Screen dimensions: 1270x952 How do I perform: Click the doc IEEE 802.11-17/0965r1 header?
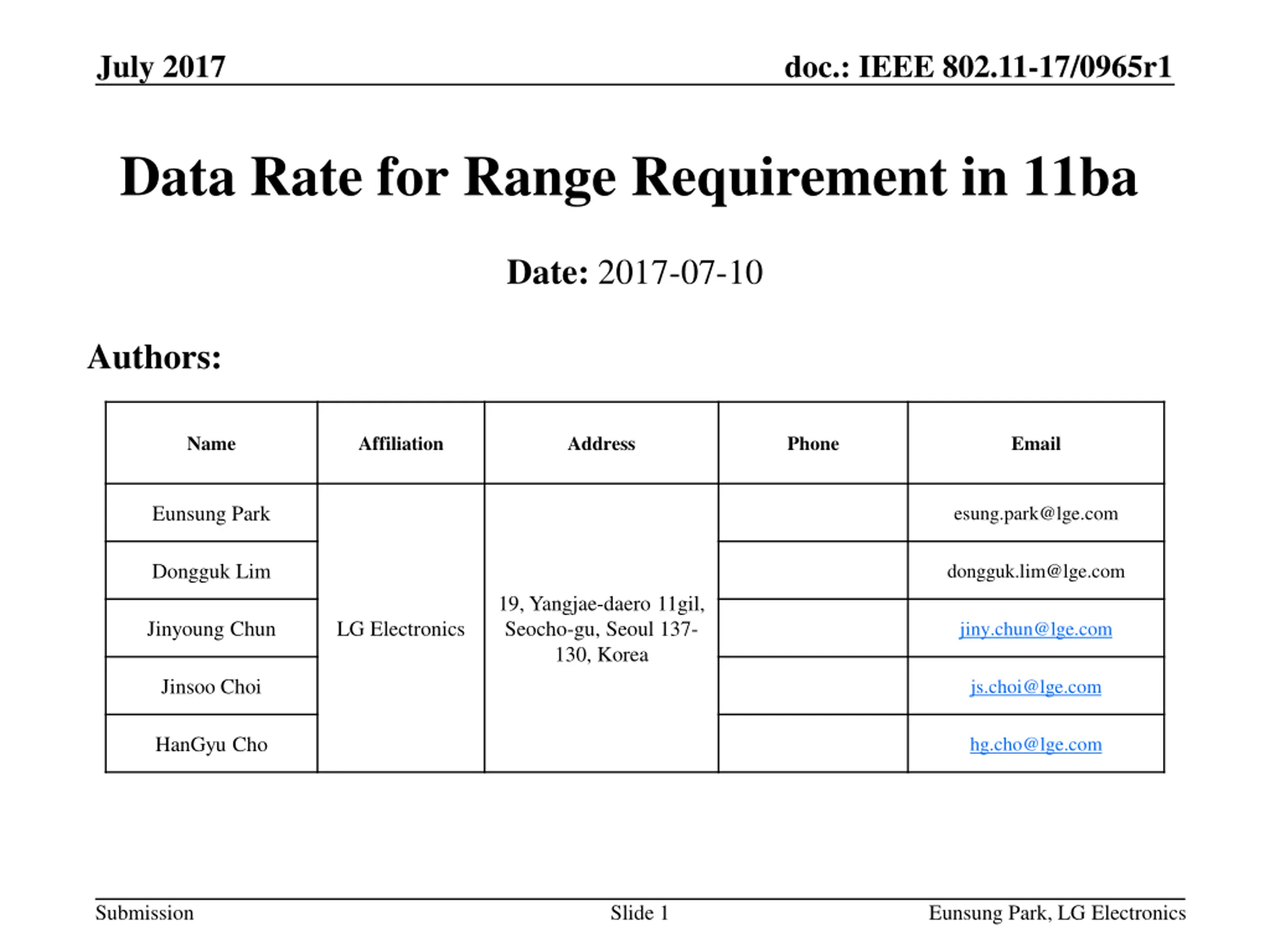pyautogui.click(x=978, y=67)
